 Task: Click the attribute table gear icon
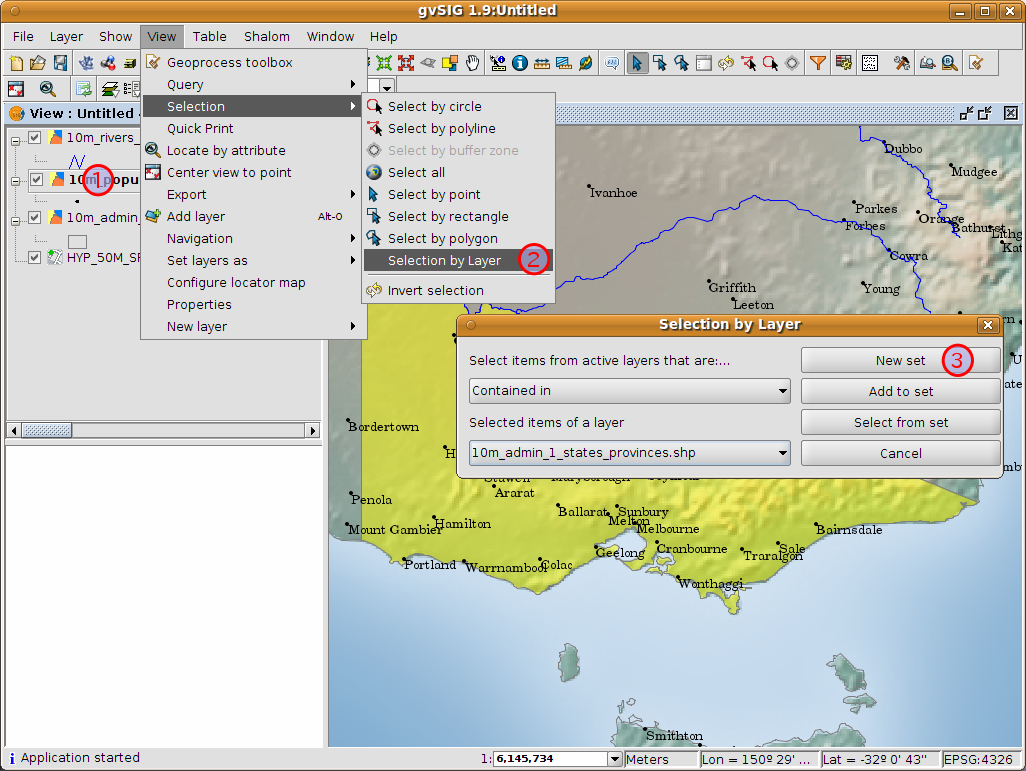(x=843, y=63)
